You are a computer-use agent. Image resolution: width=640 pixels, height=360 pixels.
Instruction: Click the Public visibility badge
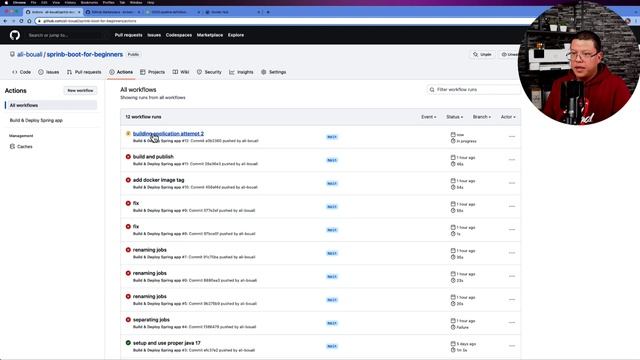point(133,54)
